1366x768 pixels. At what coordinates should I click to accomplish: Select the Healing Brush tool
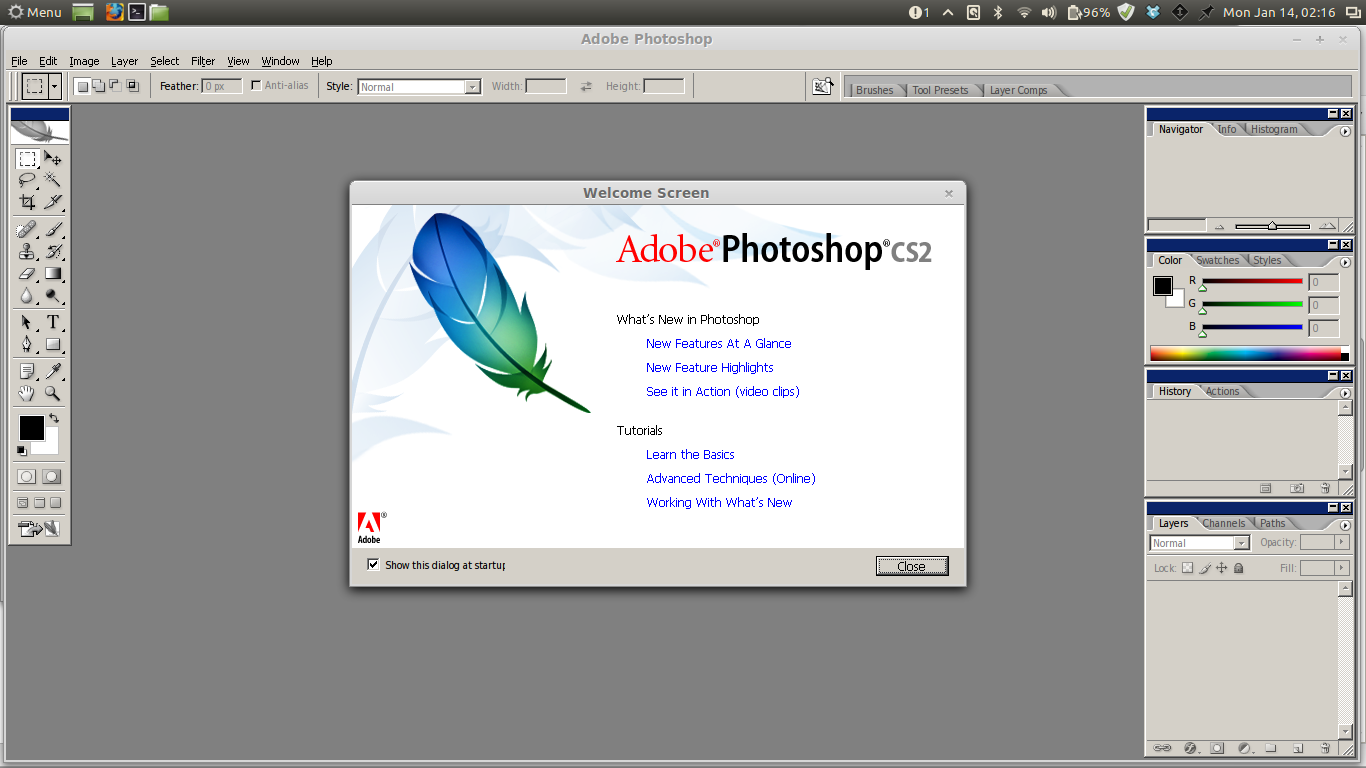[28, 230]
